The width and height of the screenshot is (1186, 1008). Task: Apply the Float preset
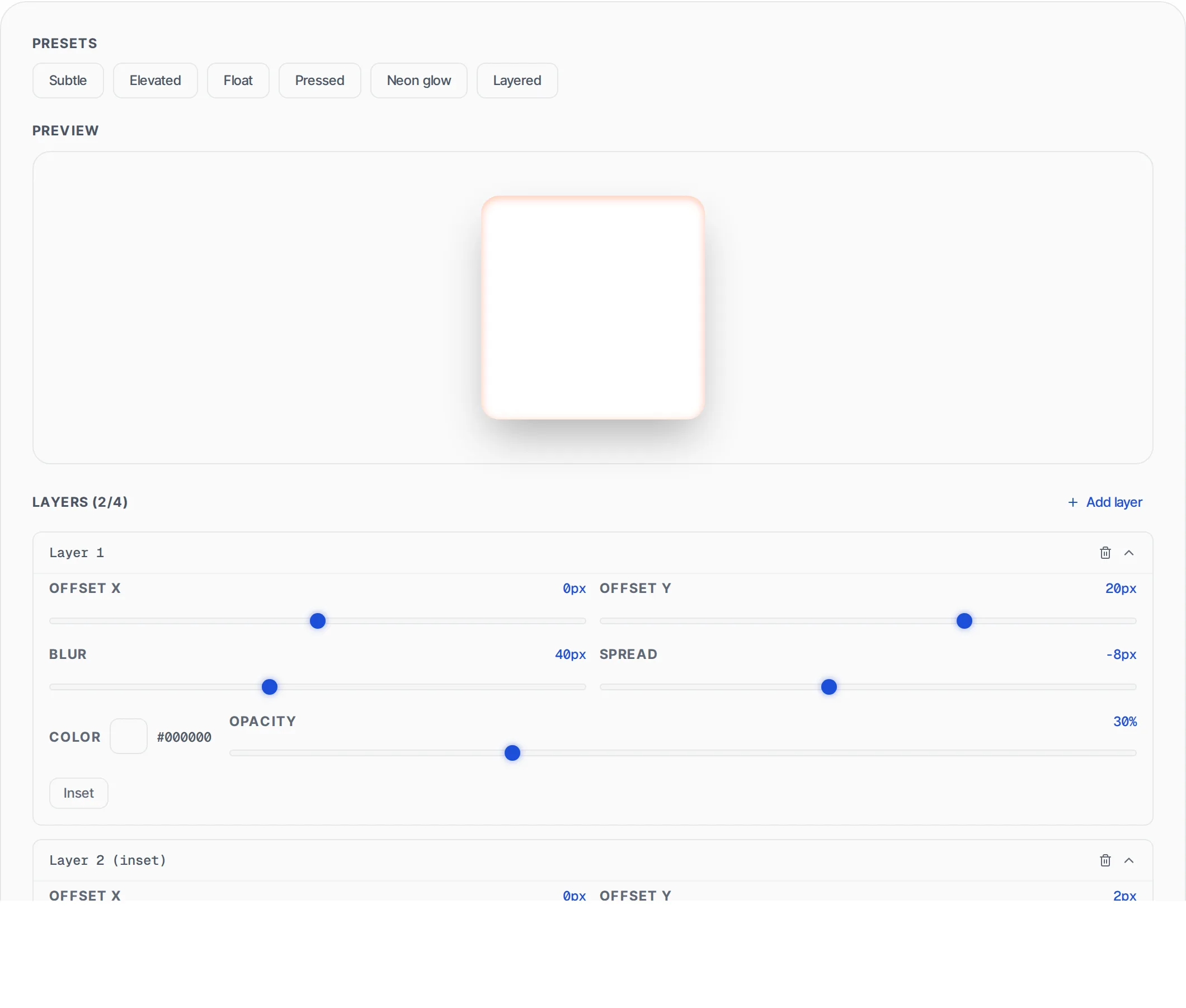click(x=238, y=81)
